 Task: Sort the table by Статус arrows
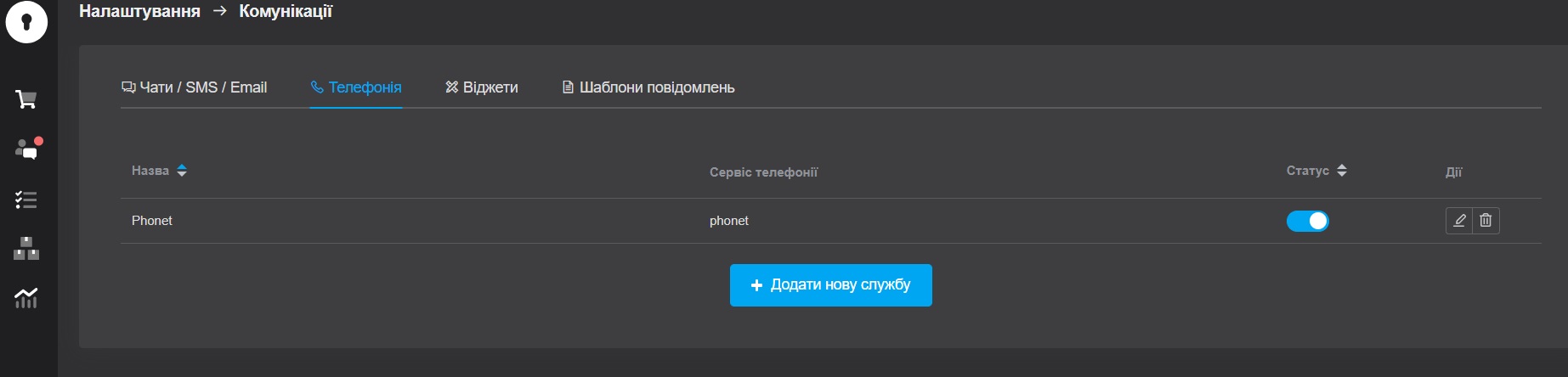pos(1341,171)
